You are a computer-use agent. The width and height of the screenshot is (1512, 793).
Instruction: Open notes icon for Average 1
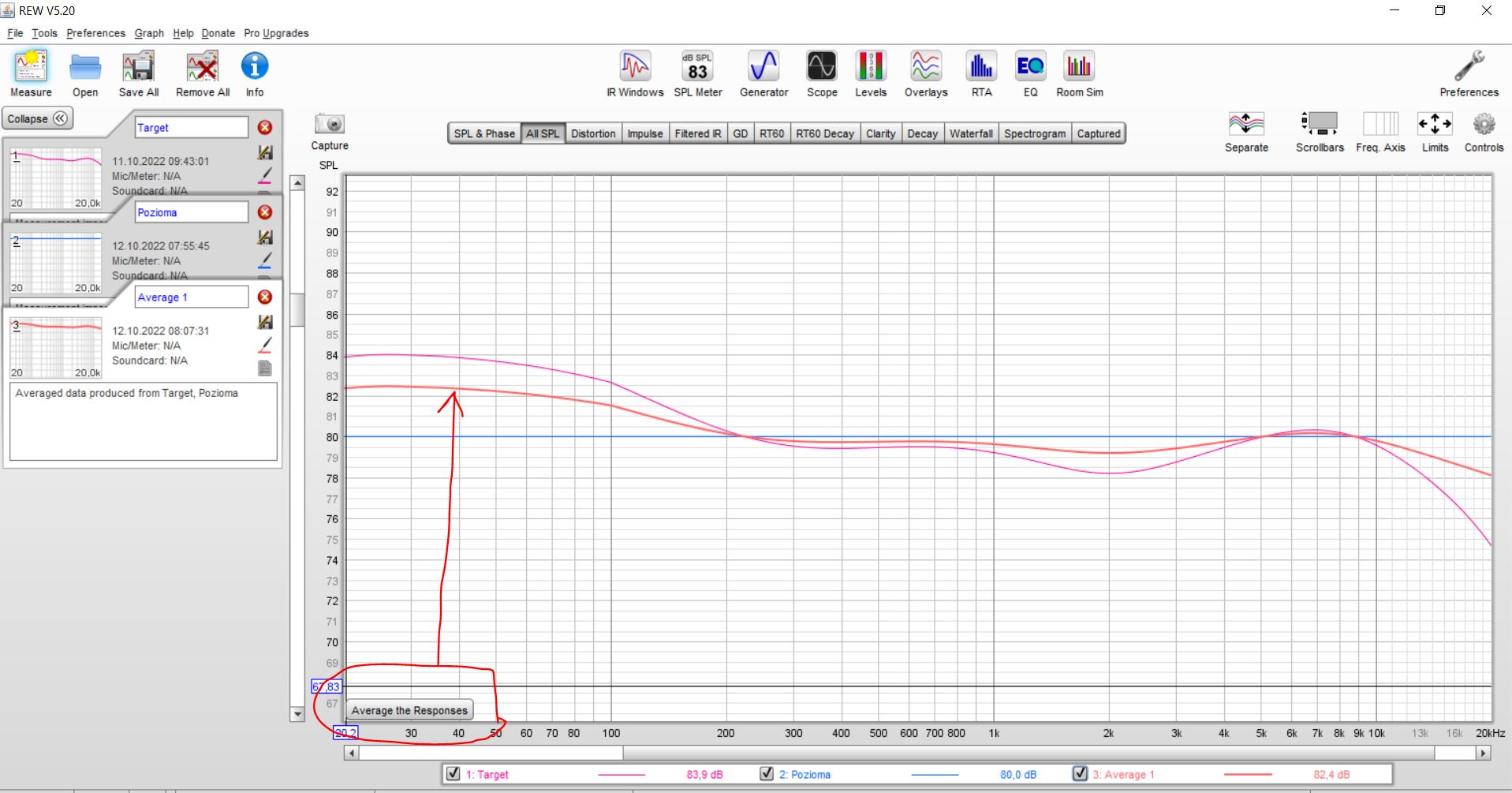[x=265, y=368]
